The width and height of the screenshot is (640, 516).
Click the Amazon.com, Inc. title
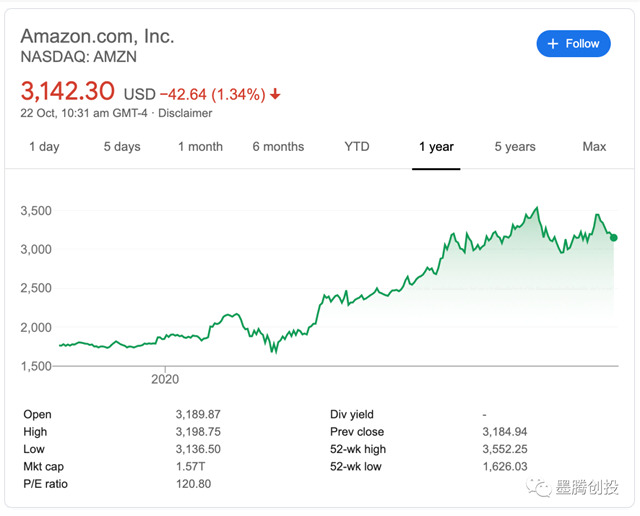tap(97, 36)
